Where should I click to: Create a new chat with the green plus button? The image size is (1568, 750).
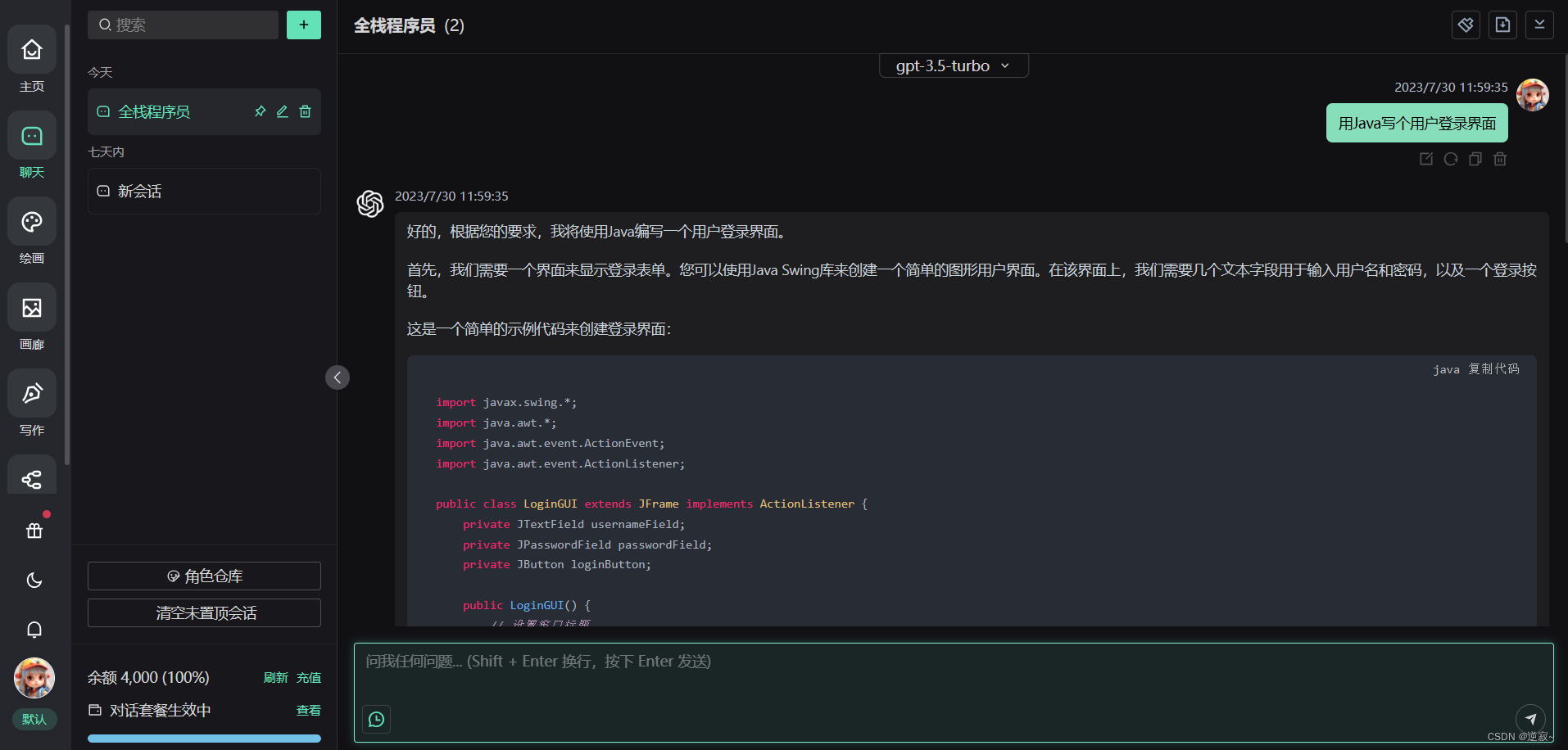click(x=304, y=25)
